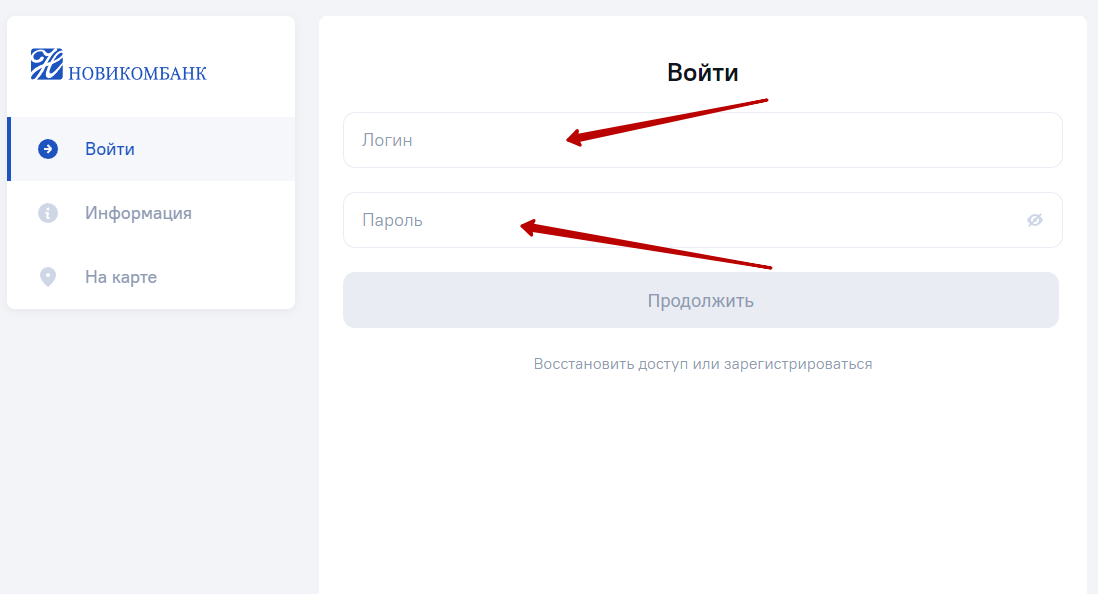Open the На карте sidebar item
Image resolution: width=1098 pixels, height=594 pixels.
[x=151, y=277]
